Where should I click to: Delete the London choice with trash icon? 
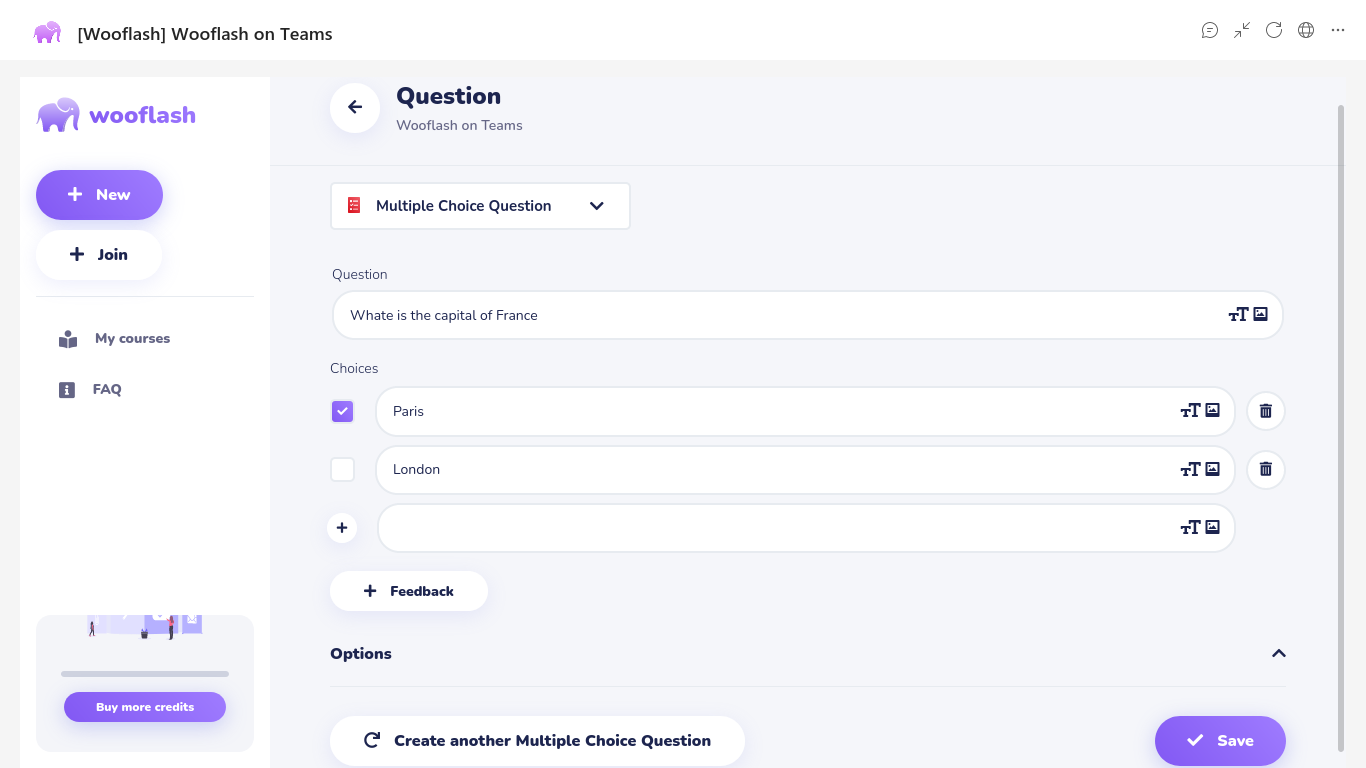pos(1265,469)
